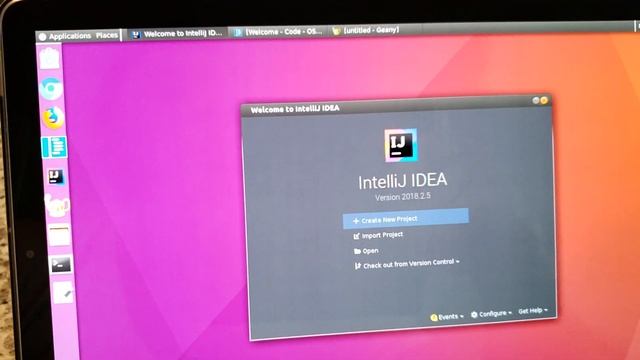Launch IntelliJ IDEA from the dock
This screenshot has width=640, height=360.
point(56,177)
